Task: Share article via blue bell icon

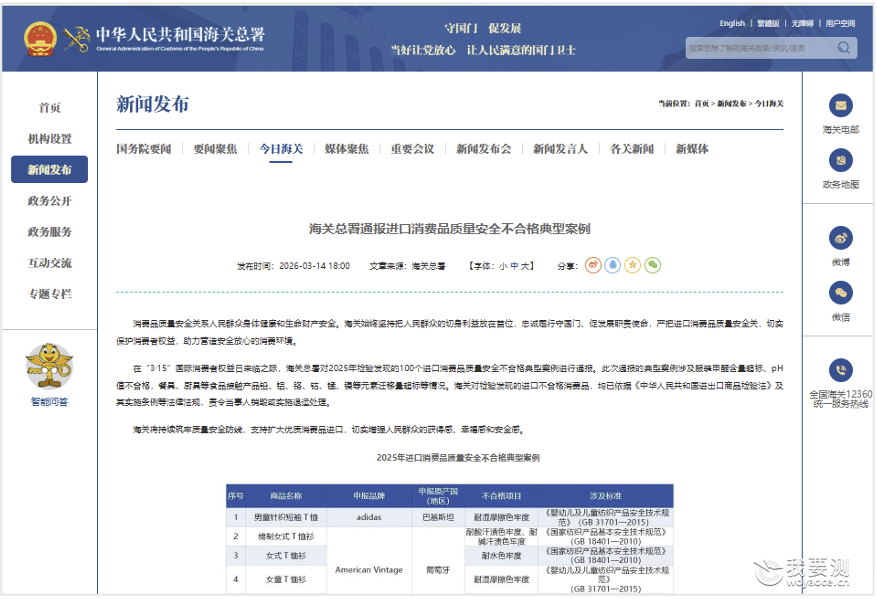Action: [613, 265]
